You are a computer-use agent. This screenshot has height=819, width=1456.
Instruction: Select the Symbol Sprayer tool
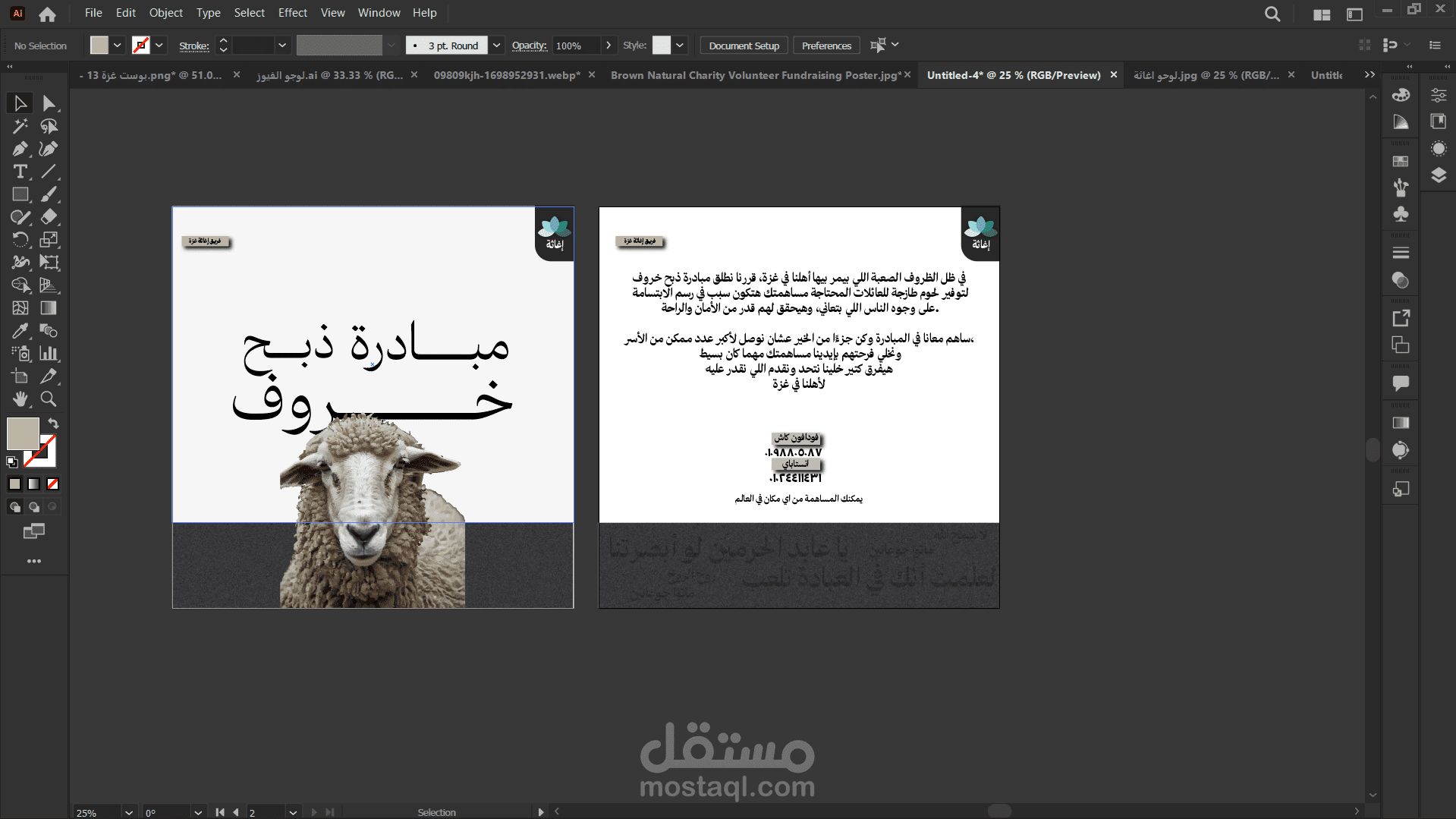coord(20,354)
